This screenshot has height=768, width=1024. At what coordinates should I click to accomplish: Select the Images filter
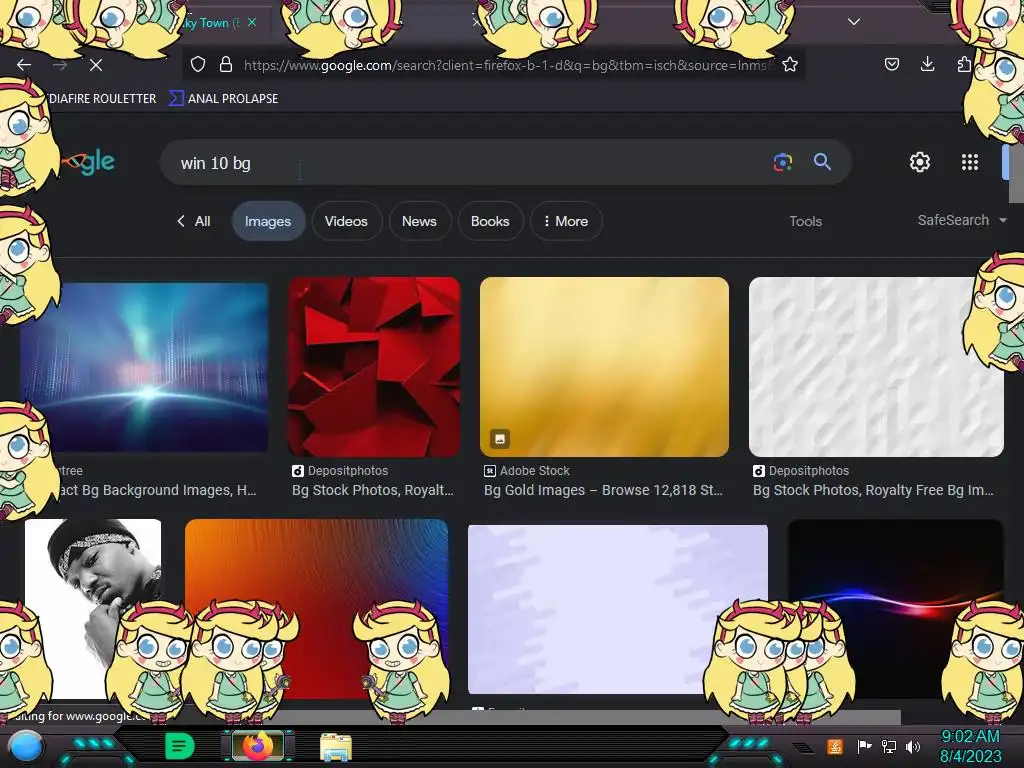(268, 221)
